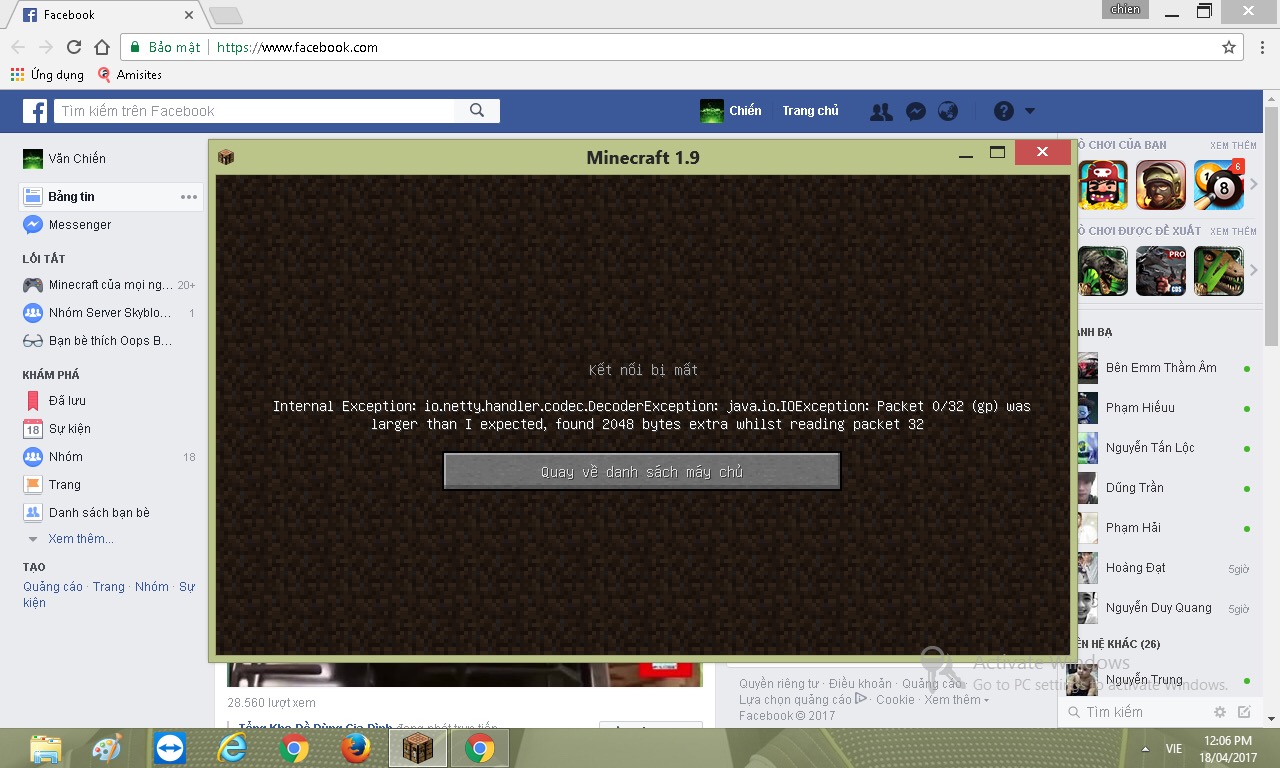Focus the 'Tìm kiếm trên Facebook' search field

pos(255,111)
